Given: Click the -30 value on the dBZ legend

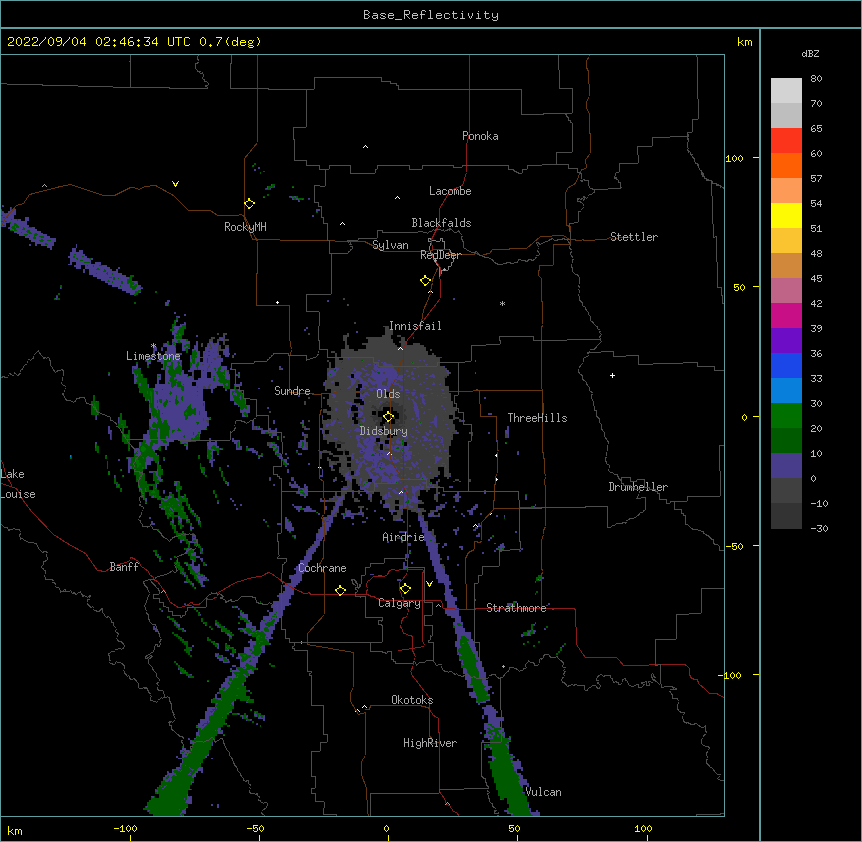Looking at the screenshot, I should coord(819,528).
